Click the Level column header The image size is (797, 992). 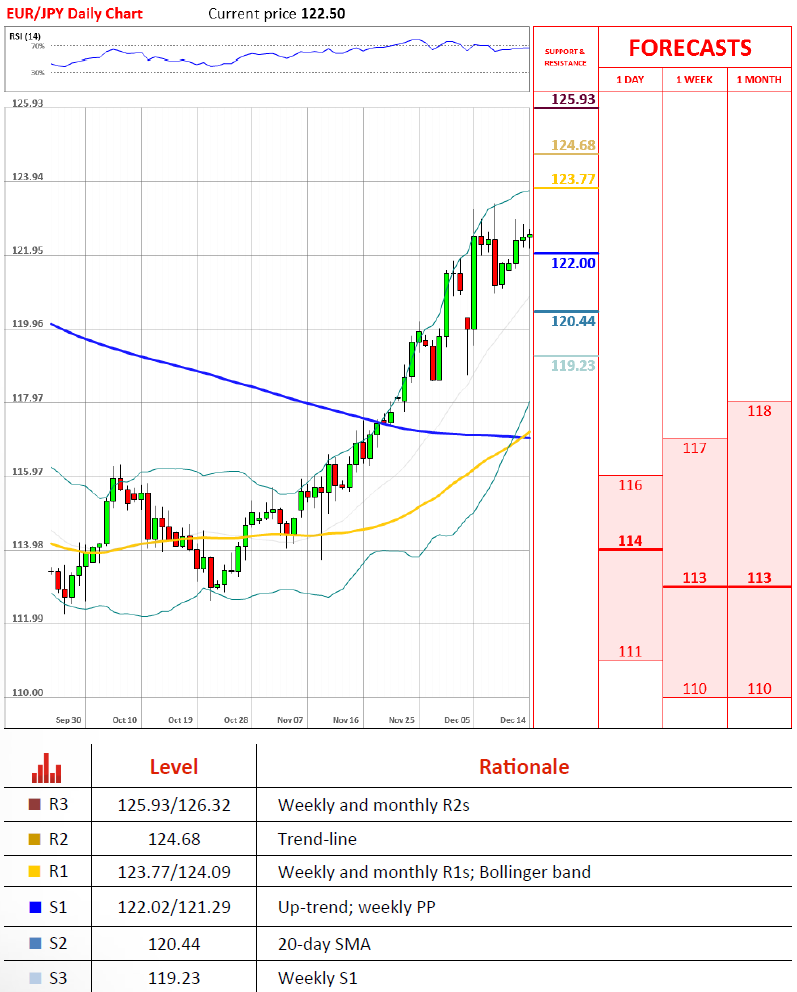pos(174,767)
